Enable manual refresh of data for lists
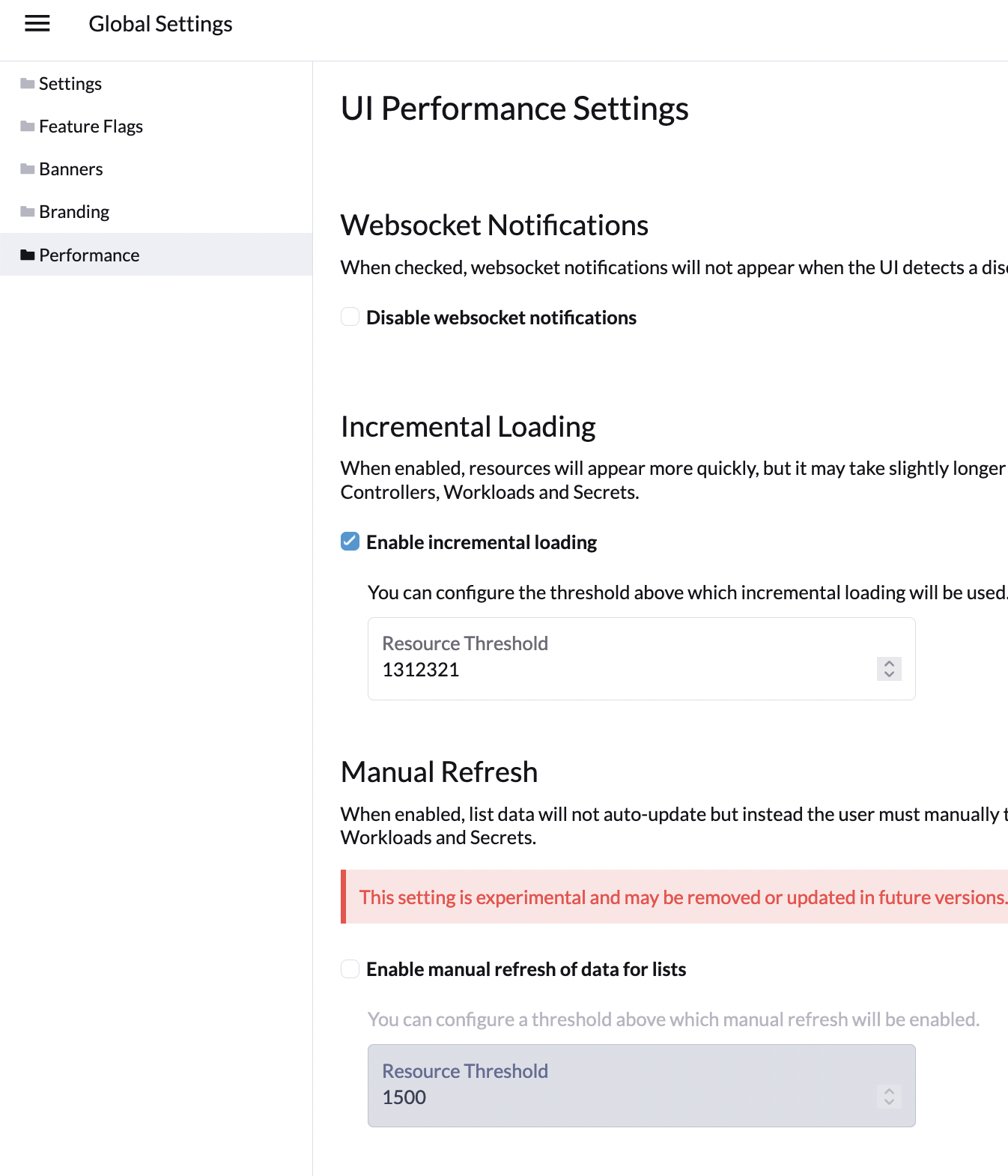 click(350, 969)
